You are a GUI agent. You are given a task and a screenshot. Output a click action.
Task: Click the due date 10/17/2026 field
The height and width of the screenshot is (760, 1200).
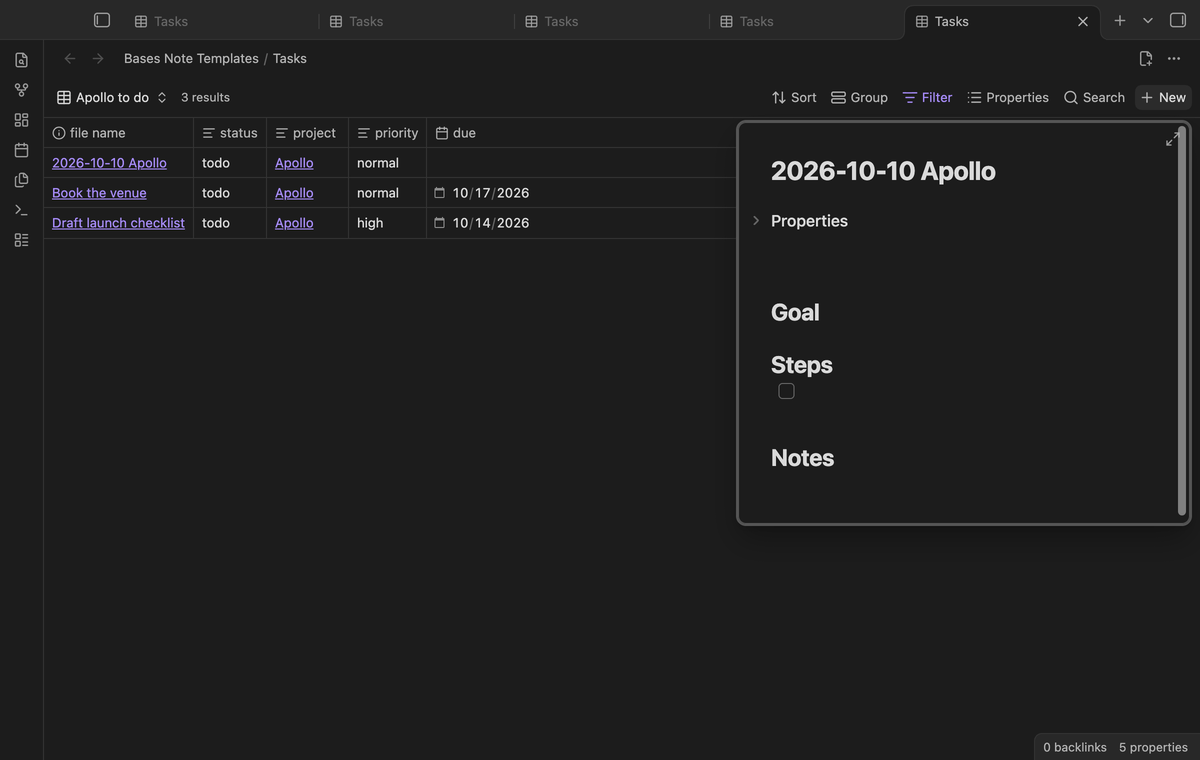tap(491, 193)
